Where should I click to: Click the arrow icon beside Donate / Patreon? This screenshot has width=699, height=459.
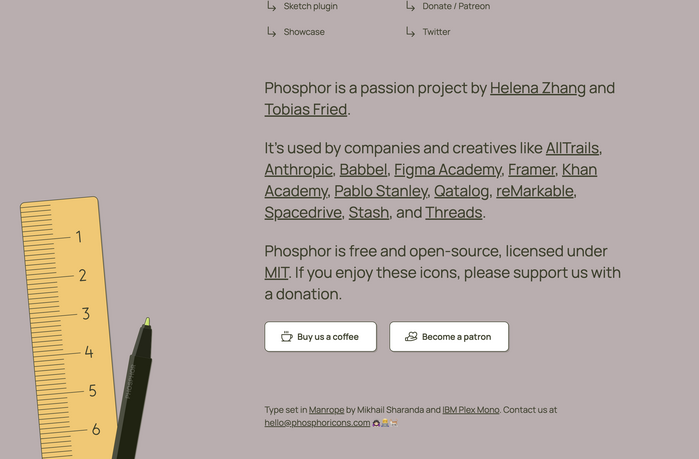pyautogui.click(x=410, y=6)
